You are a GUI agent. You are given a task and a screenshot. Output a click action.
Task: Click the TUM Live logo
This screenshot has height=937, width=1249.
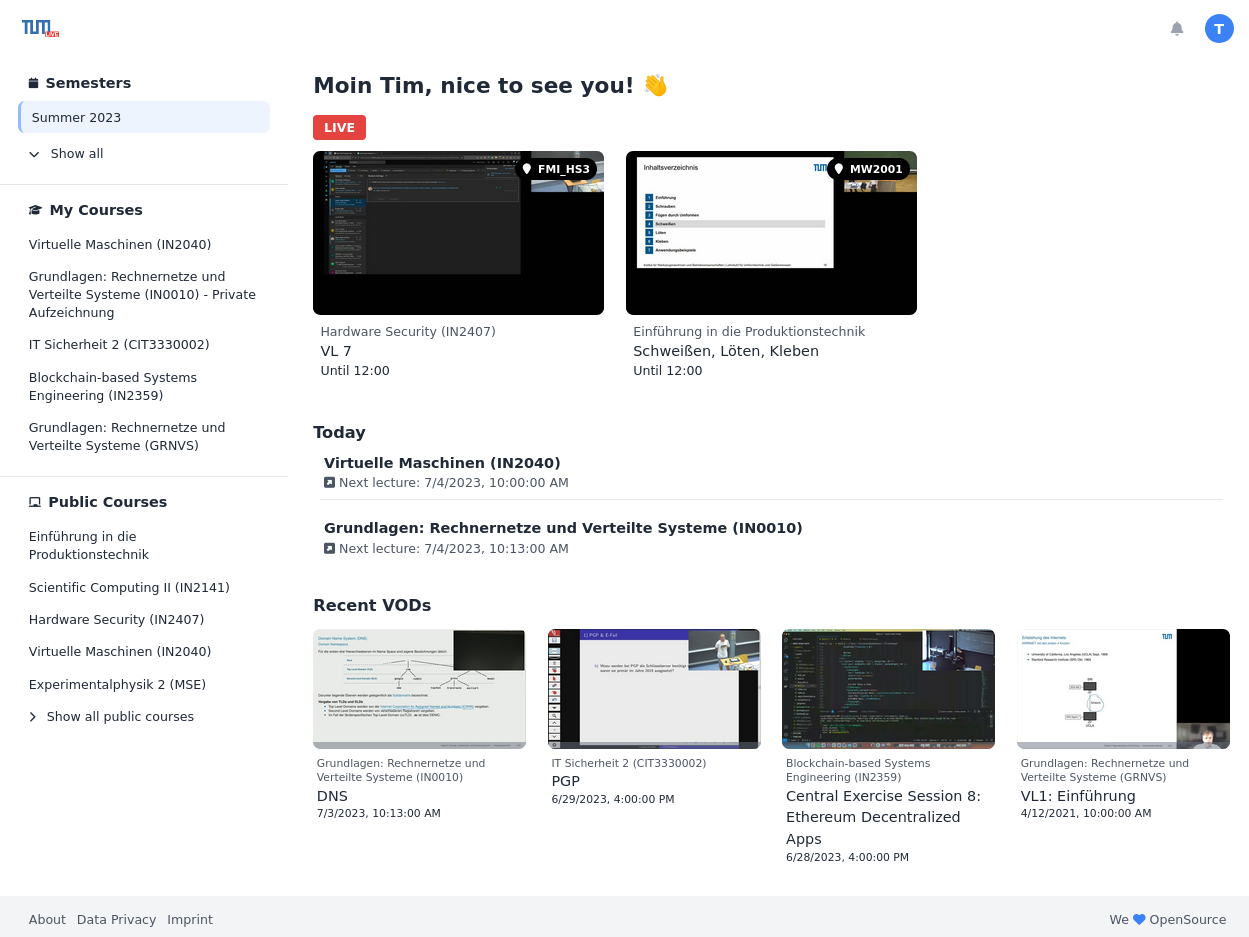40,28
